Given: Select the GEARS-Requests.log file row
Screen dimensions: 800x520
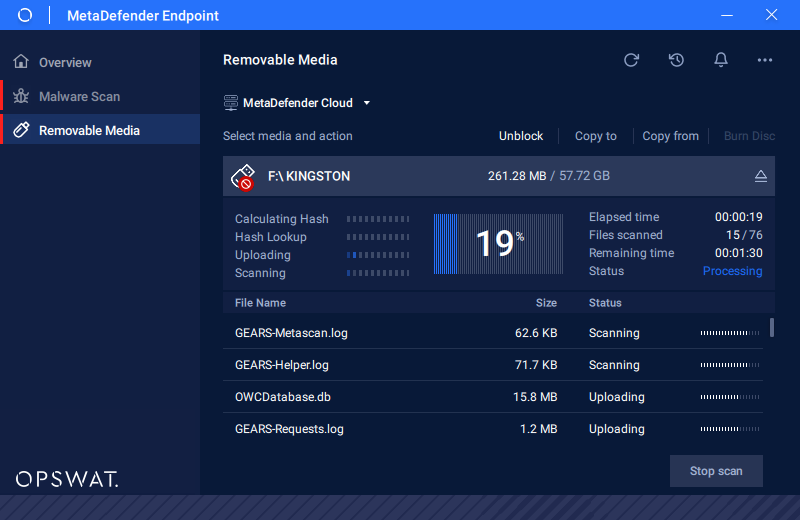Looking at the screenshot, I should pyautogui.click(x=493, y=429).
